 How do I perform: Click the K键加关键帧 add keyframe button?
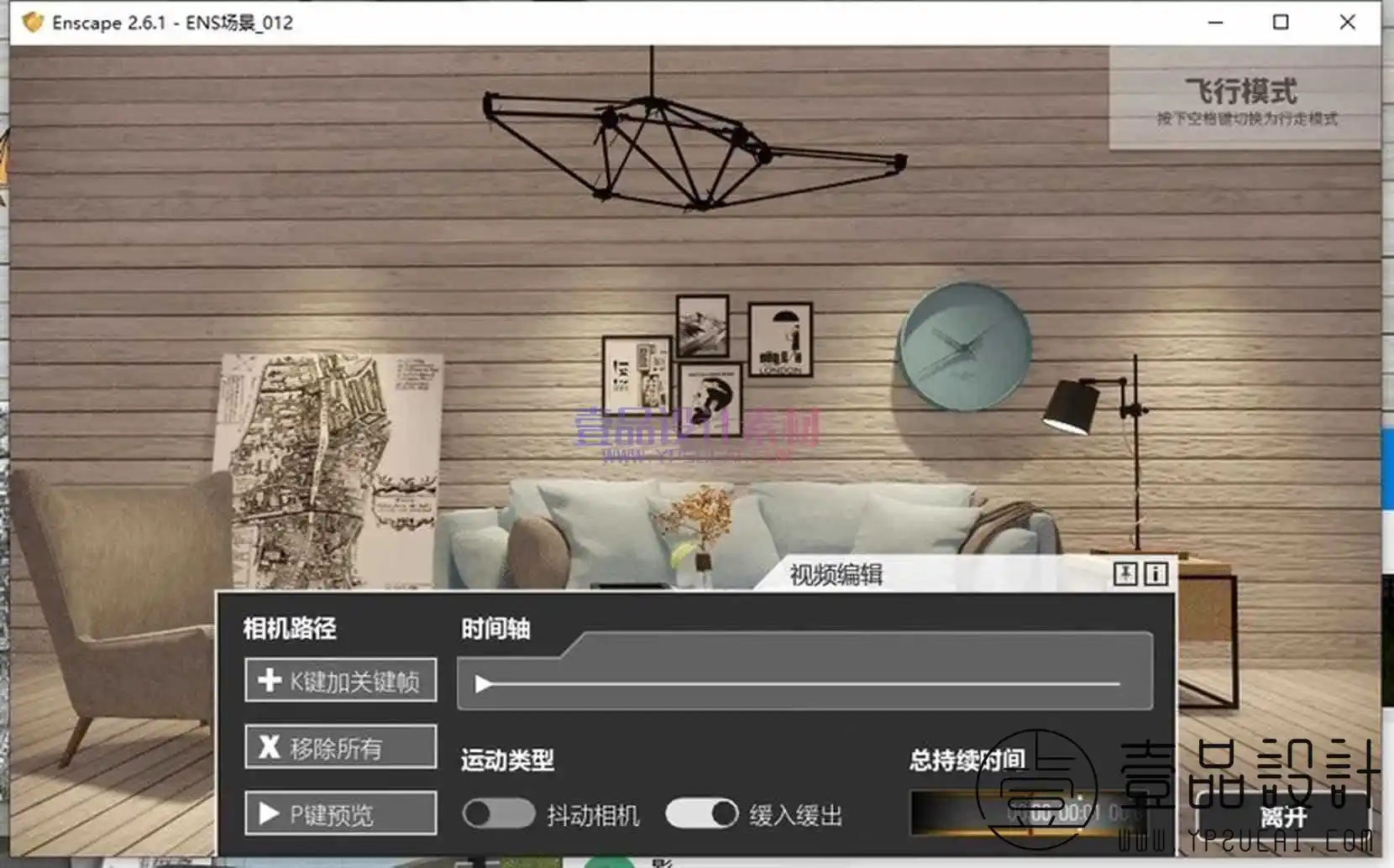[x=340, y=680]
